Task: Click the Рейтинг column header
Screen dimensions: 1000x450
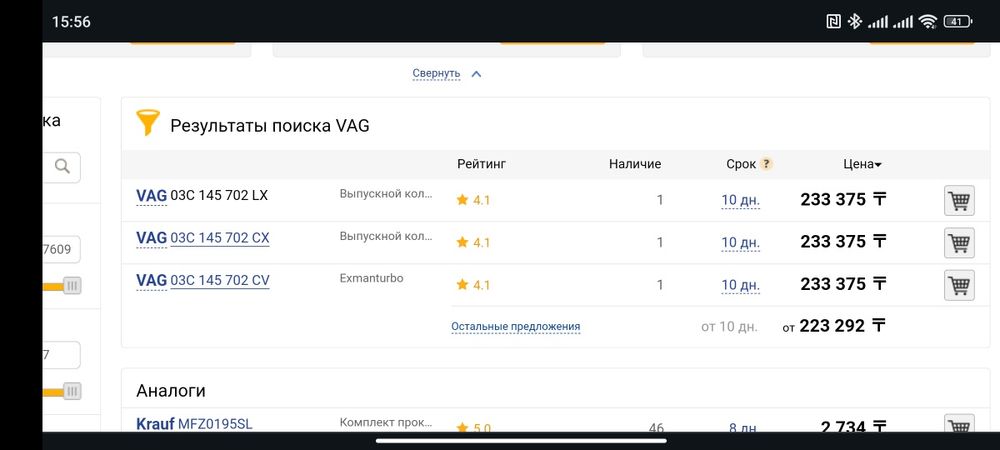Action: coord(481,164)
